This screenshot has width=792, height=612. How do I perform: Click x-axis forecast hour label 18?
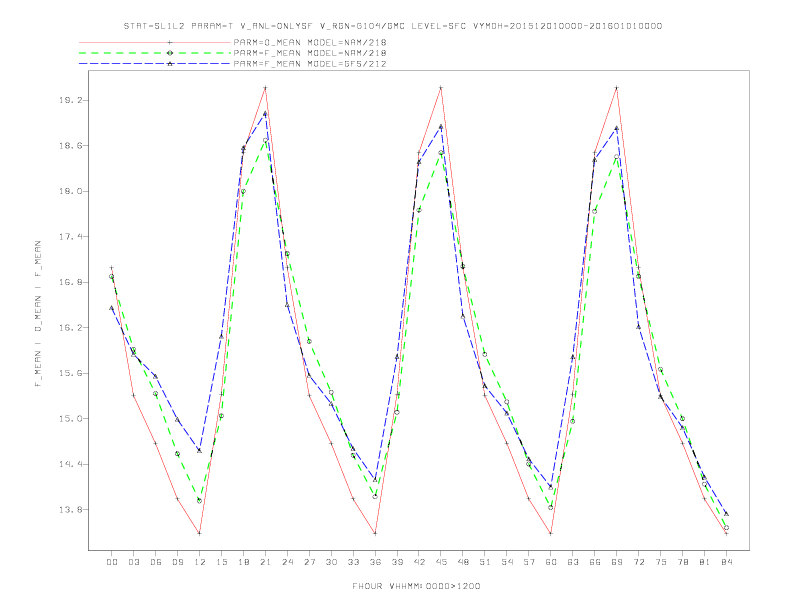pyautogui.click(x=243, y=562)
